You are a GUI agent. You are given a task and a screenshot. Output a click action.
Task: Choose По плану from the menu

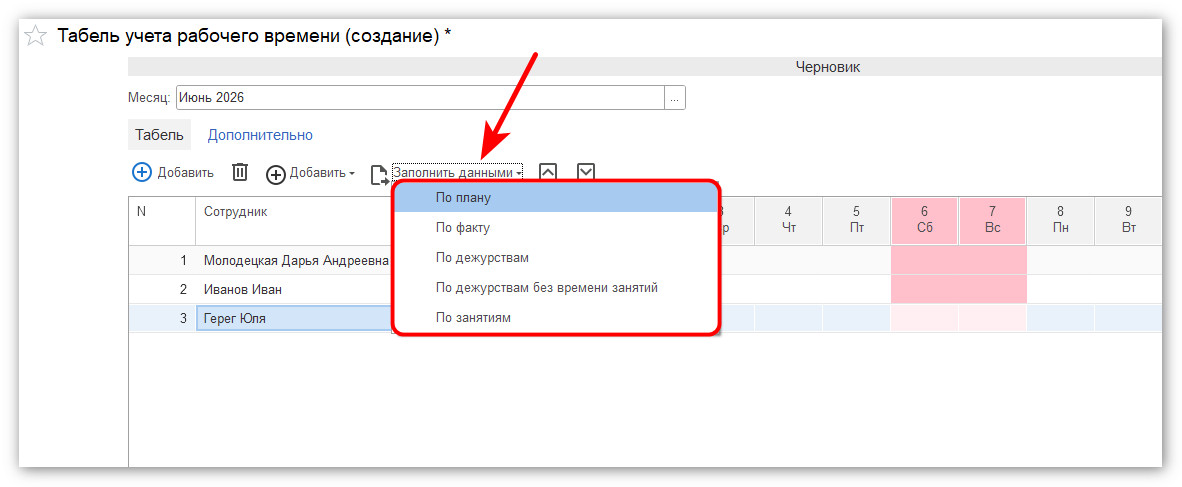(x=555, y=198)
